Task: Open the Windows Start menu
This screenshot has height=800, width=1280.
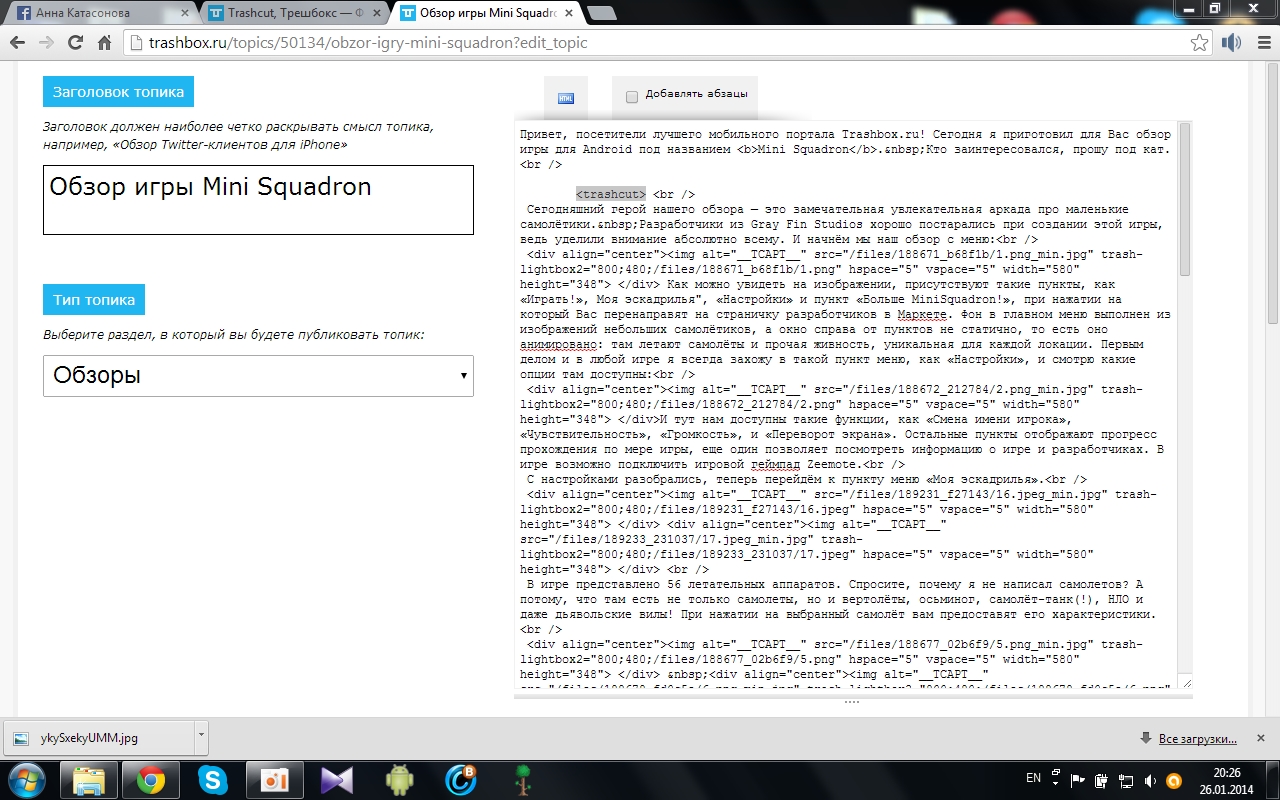Action: 27,779
